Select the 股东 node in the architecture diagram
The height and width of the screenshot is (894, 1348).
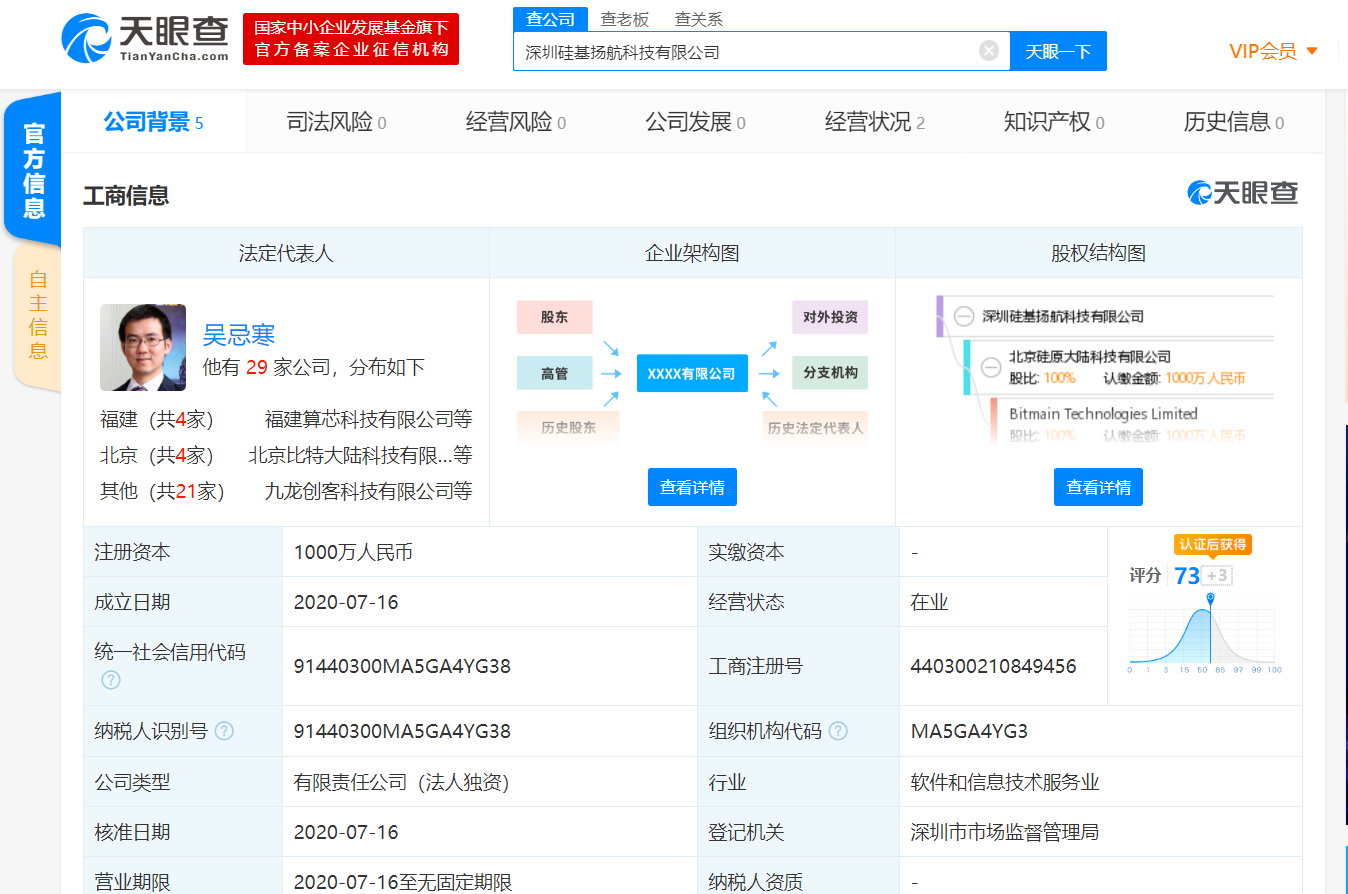(x=554, y=316)
